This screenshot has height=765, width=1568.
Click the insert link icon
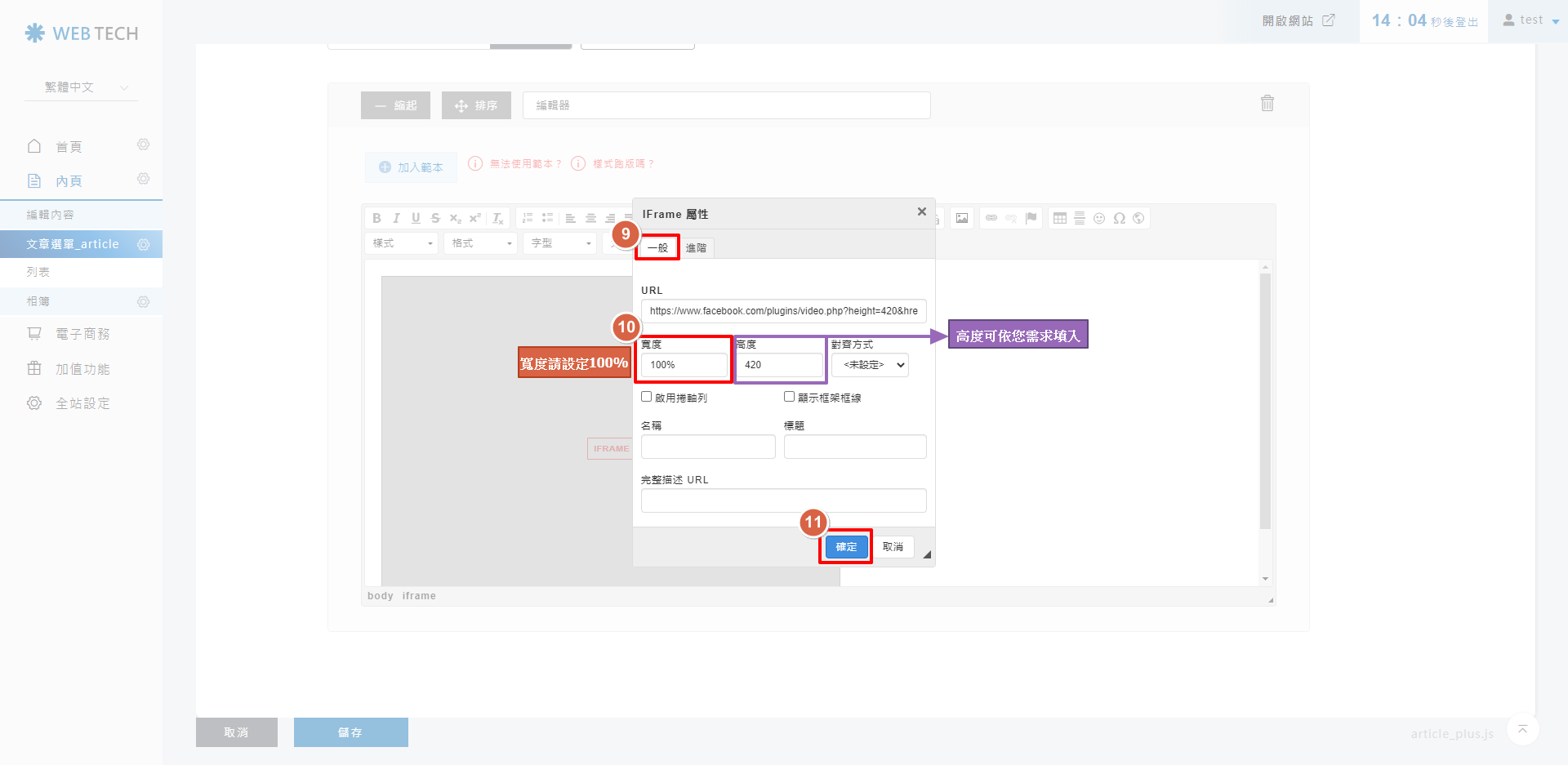pyautogui.click(x=991, y=218)
